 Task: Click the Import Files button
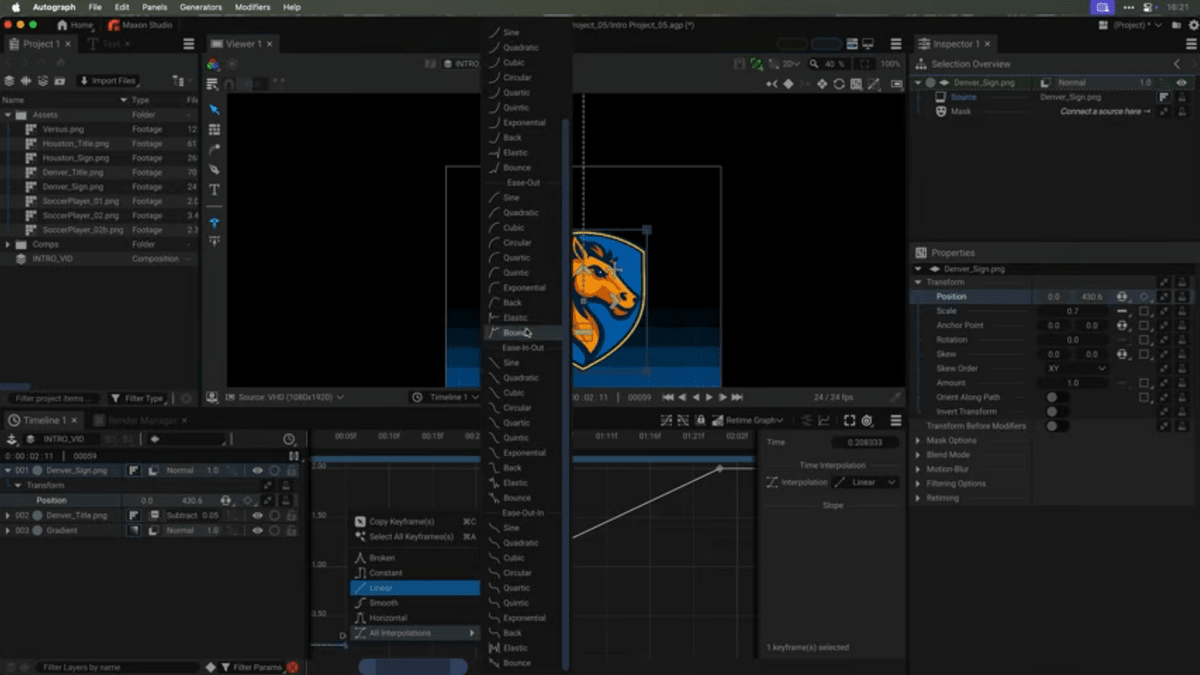(106, 81)
